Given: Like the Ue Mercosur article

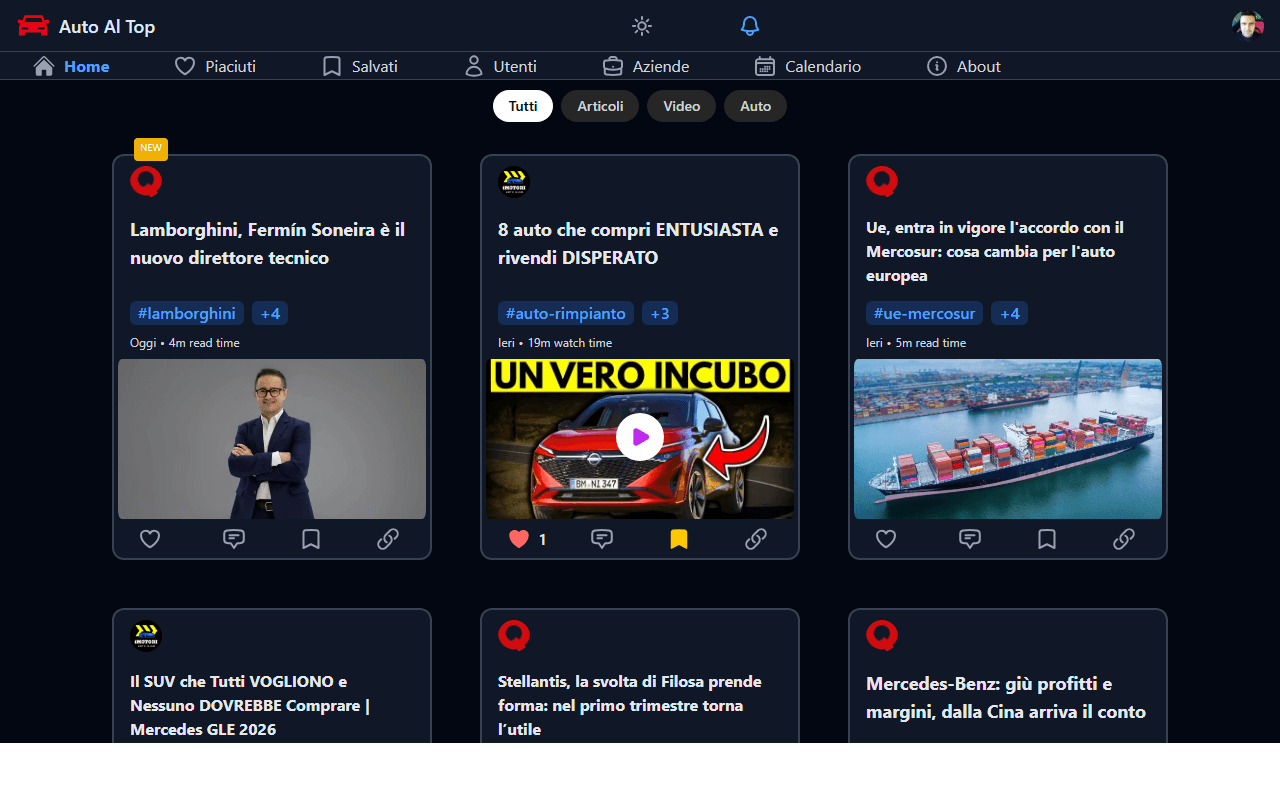Looking at the screenshot, I should pyautogui.click(x=886, y=539).
